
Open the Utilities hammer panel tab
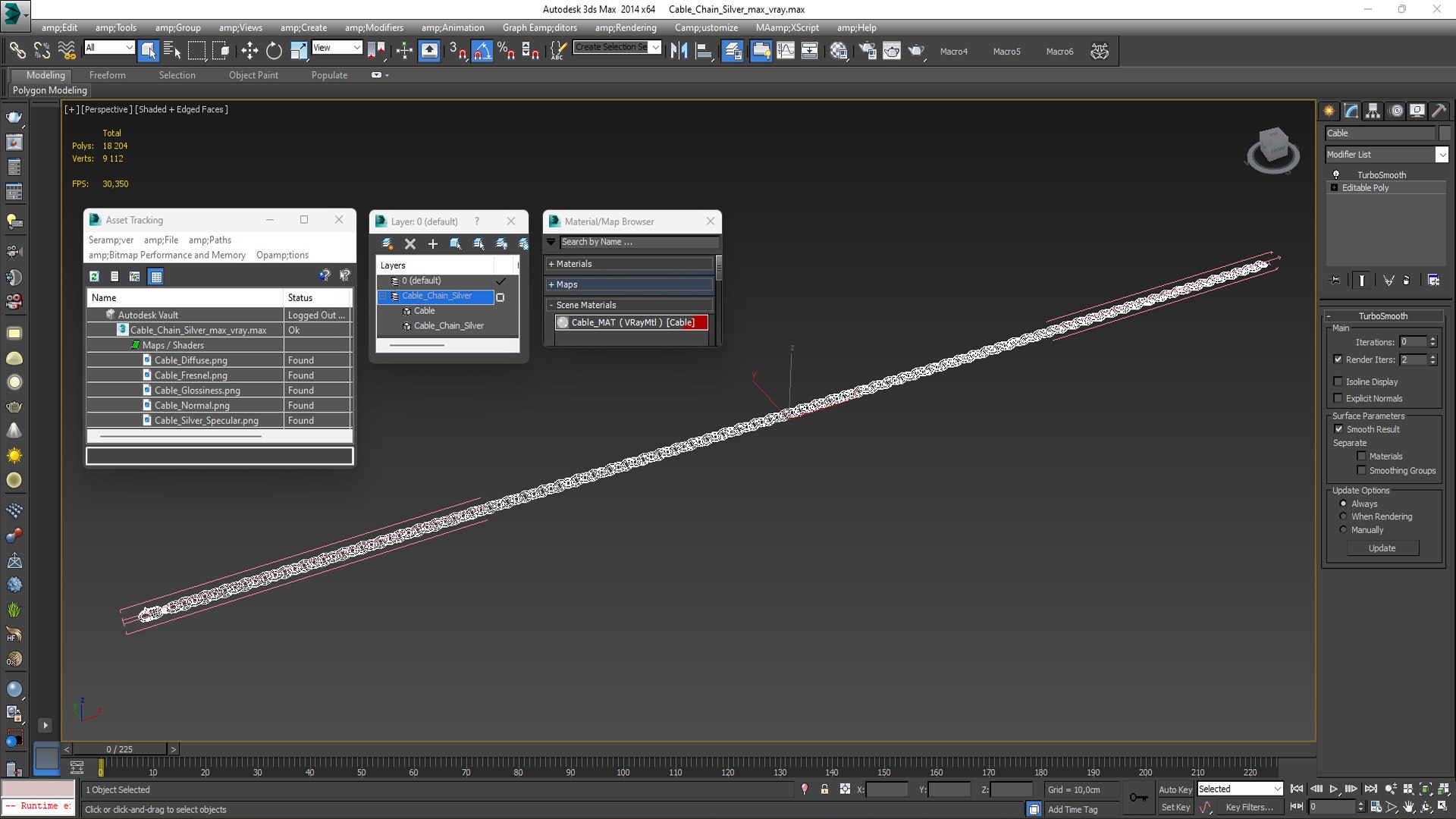click(x=1439, y=111)
